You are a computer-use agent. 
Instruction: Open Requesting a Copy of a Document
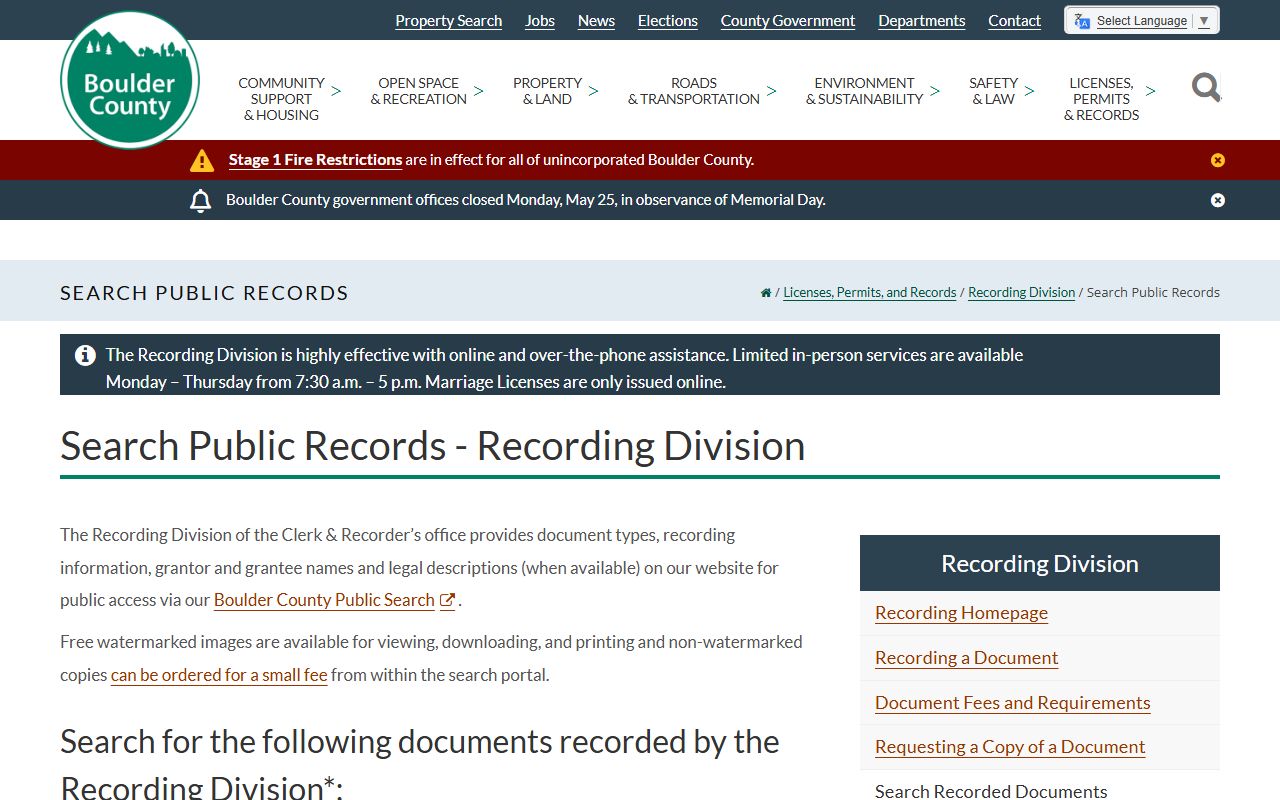[1010, 747]
